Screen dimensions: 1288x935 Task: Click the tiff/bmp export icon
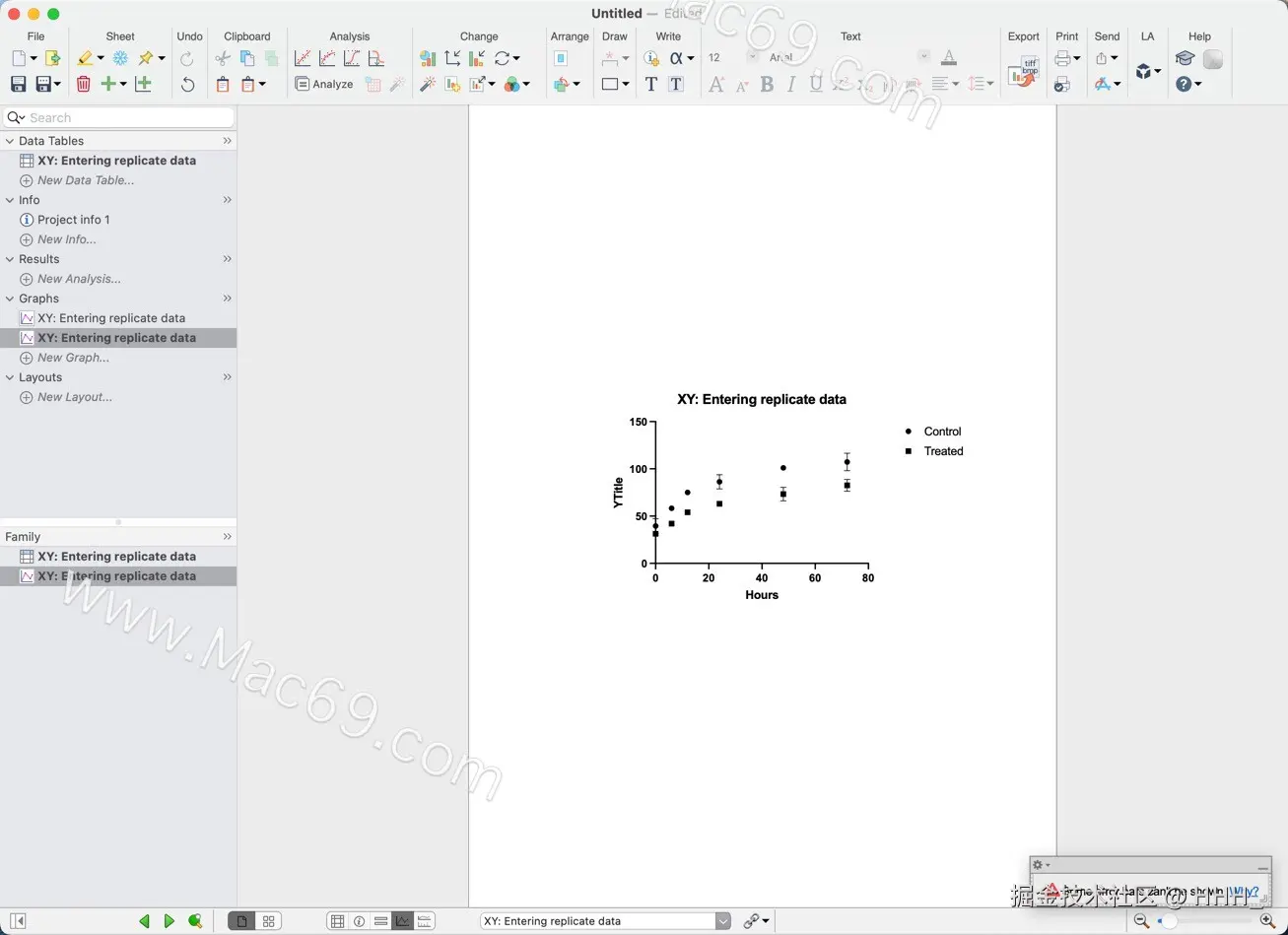(1023, 72)
